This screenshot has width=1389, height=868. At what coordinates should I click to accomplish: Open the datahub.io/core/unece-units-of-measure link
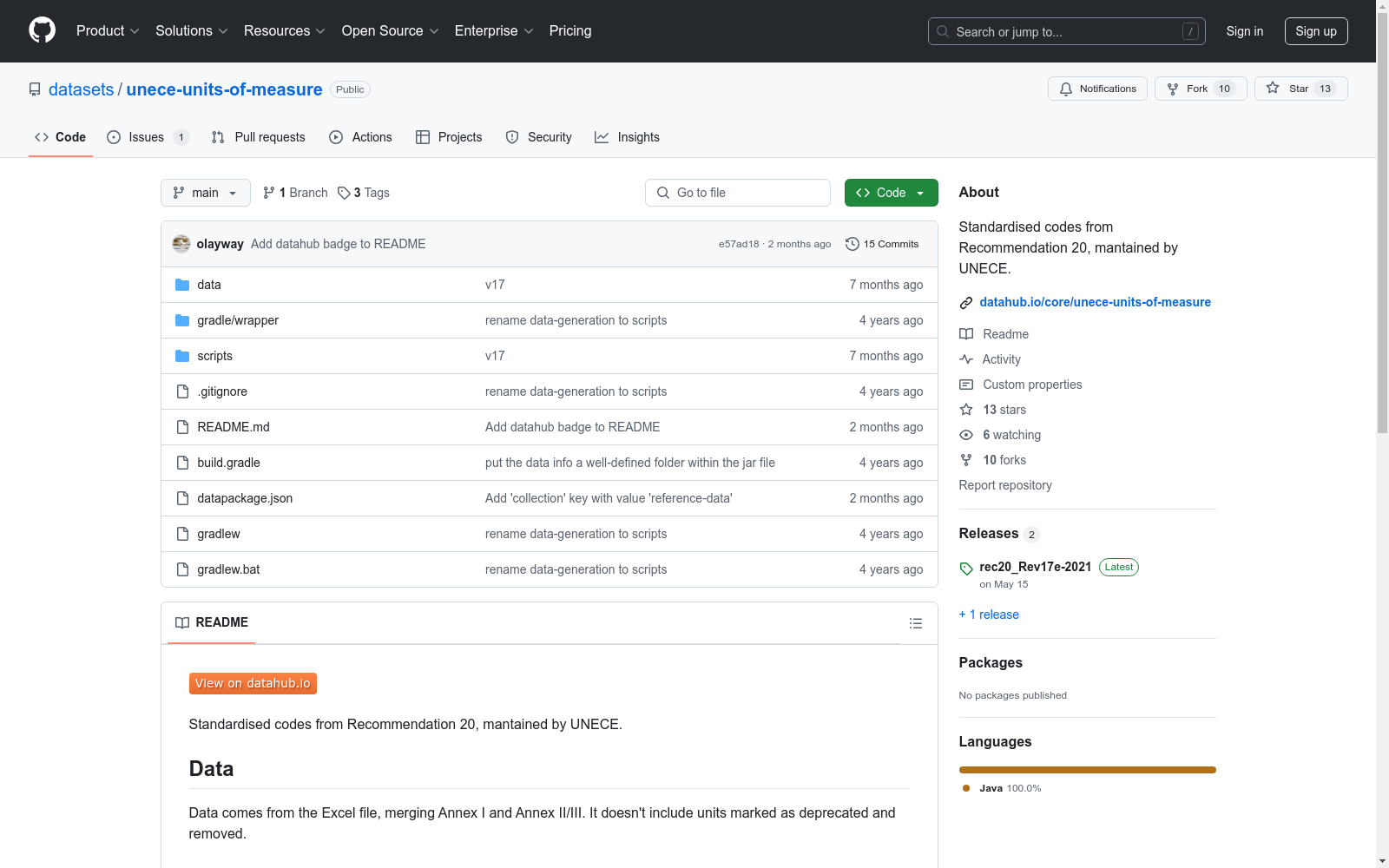(x=1095, y=302)
